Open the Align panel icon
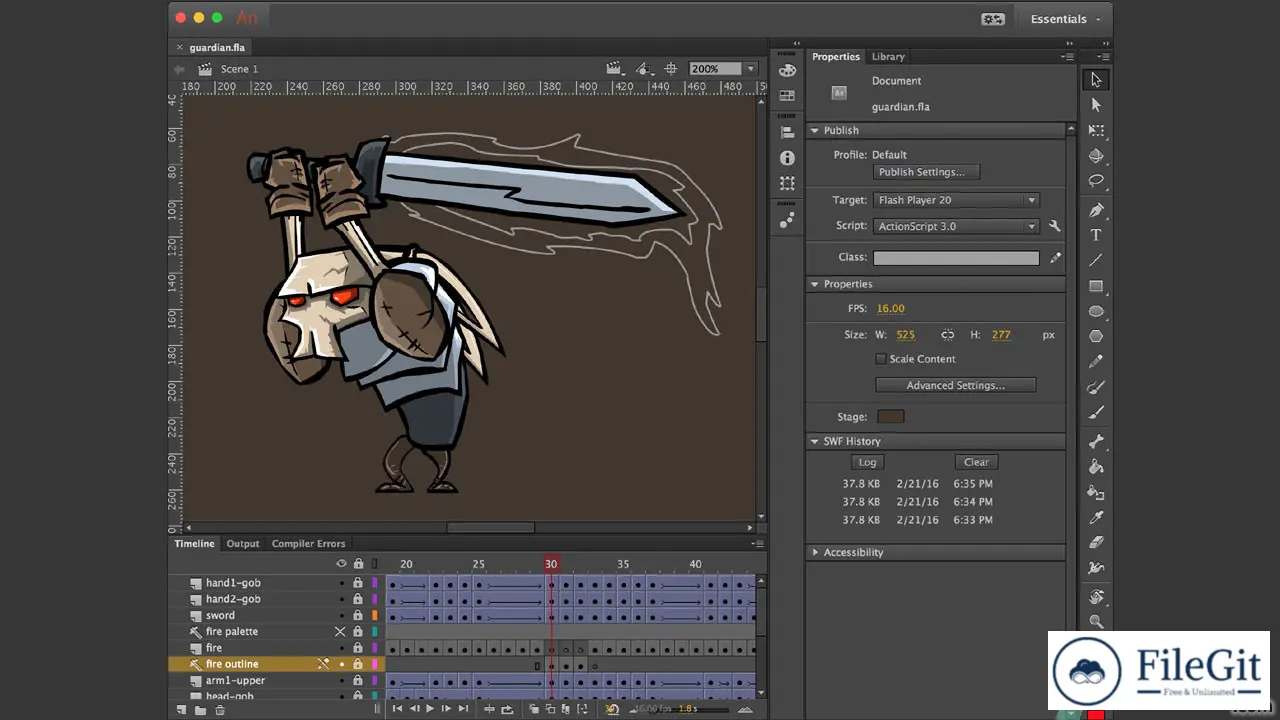The image size is (1280, 720). click(x=787, y=132)
